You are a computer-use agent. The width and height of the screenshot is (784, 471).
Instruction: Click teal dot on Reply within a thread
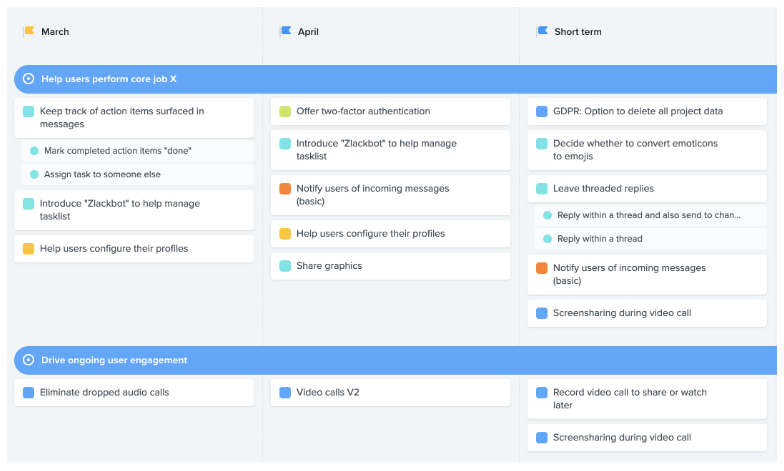point(548,238)
